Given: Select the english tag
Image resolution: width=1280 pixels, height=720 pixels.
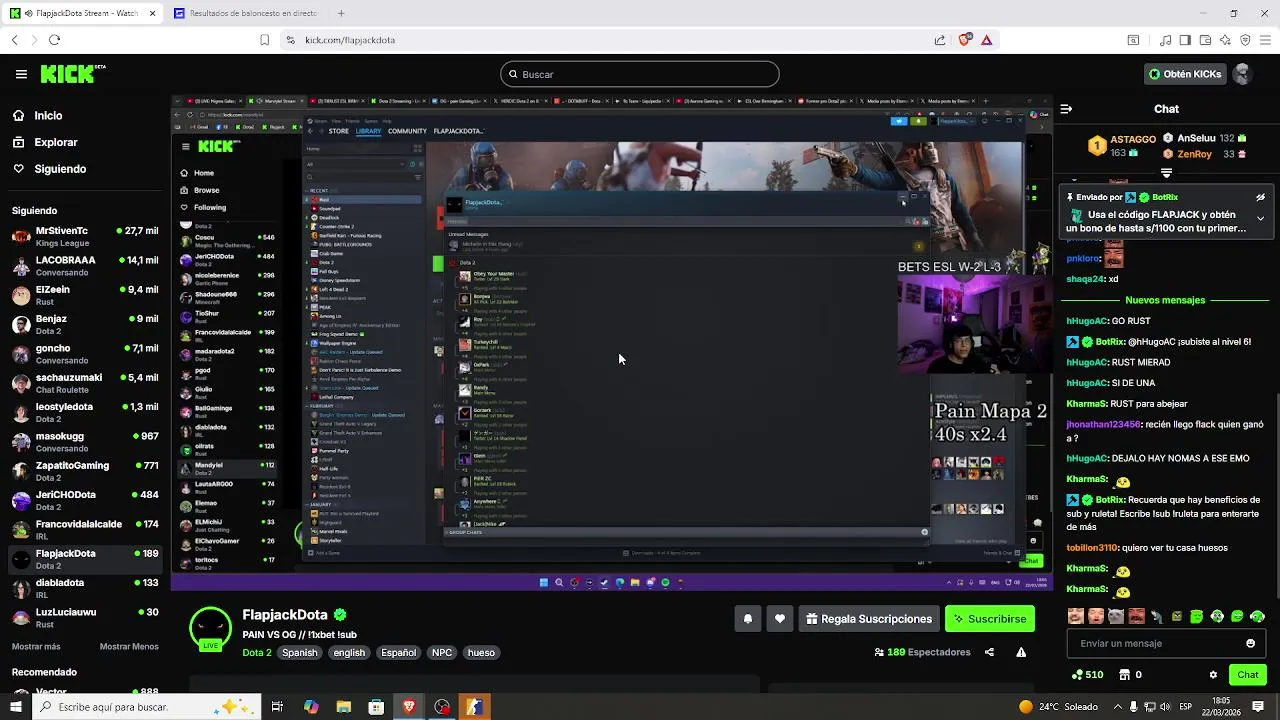Looking at the screenshot, I should [x=349, y=652].
